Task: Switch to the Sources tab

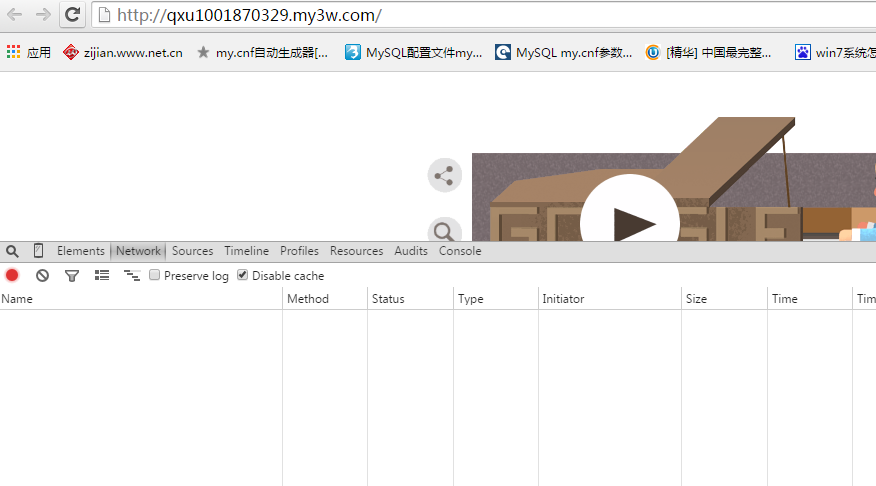Action: click(x=192, y=251)
